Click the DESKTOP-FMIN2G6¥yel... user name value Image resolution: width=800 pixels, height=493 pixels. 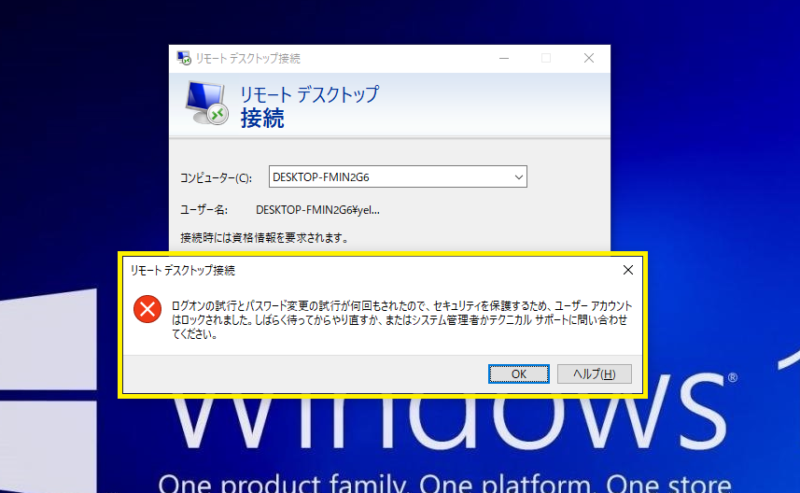coord(317,210)
